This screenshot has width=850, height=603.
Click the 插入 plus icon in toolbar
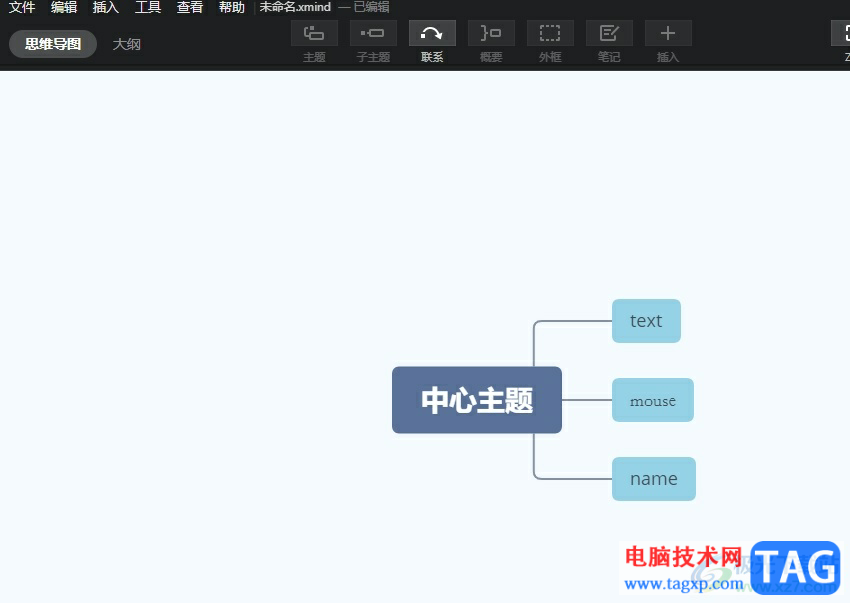(x=668, y=33)
